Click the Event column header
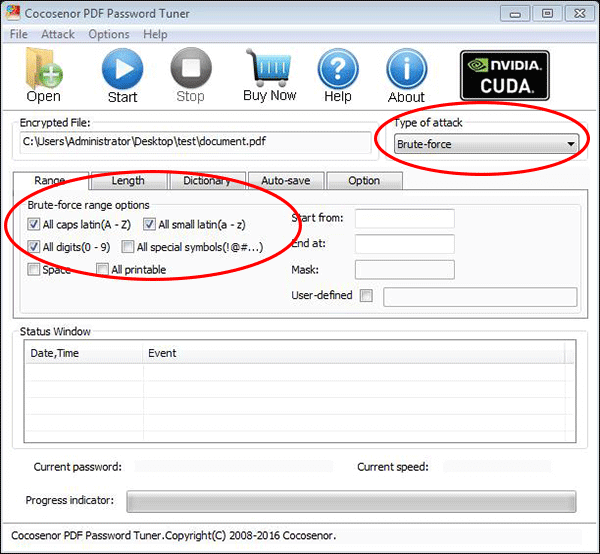The width and height of the screenshot is (600, 554). (354, 353)
